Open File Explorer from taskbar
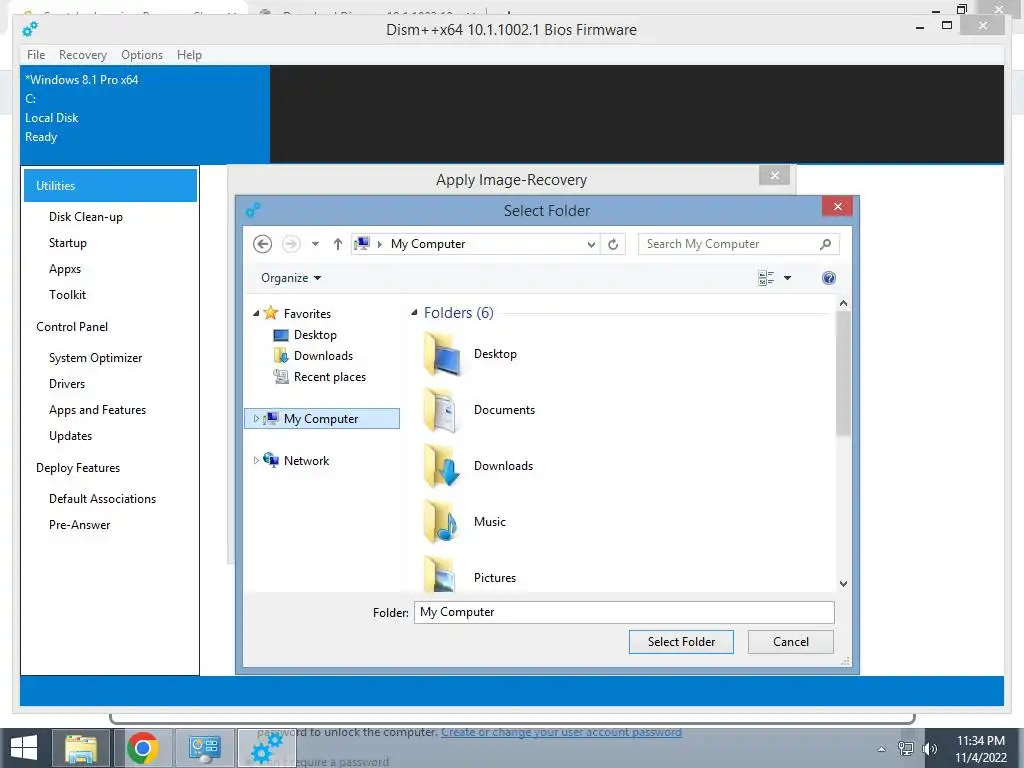This screenshot has width=1024, height=768. 81,748
